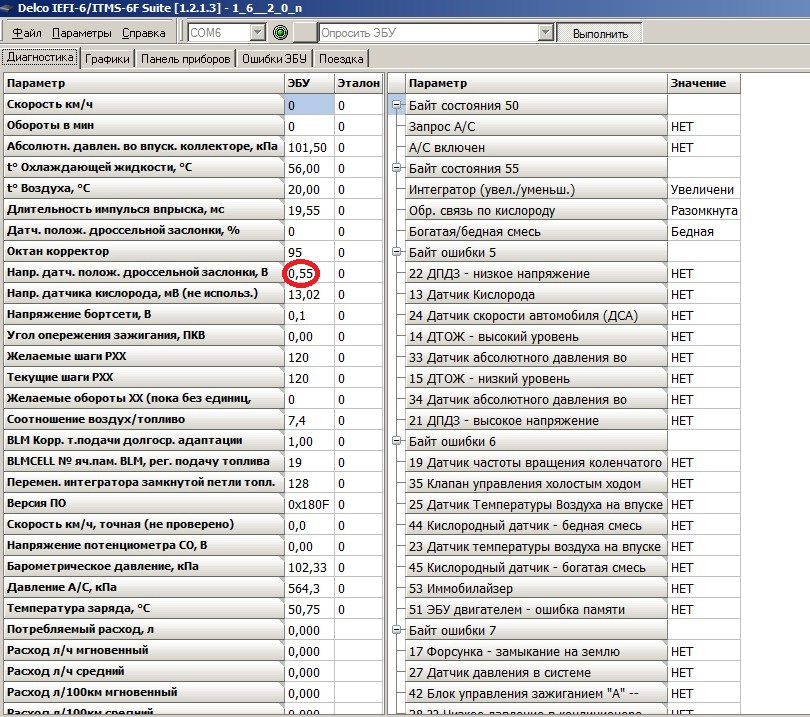Switch to the Диагностика tab
The height and width of the screenshot is (717, 810).
[x=40, y=57]
